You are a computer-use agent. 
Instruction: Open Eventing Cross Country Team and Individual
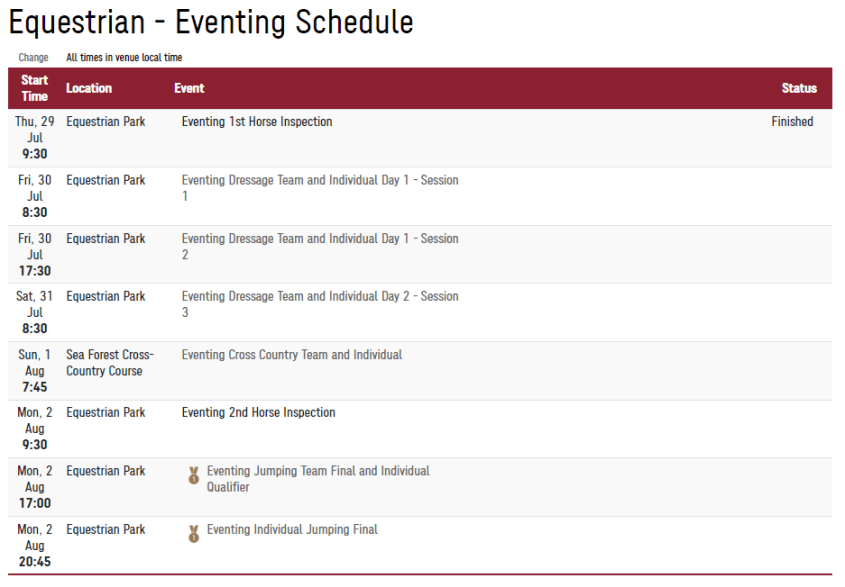[292, 355]
